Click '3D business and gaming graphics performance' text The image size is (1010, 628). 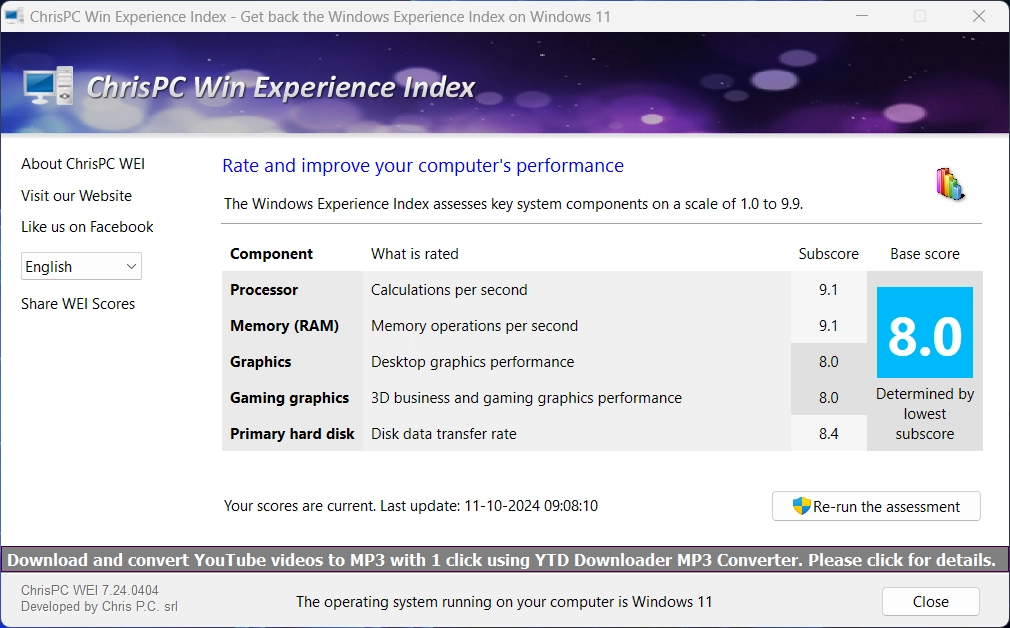click(526, 398)
